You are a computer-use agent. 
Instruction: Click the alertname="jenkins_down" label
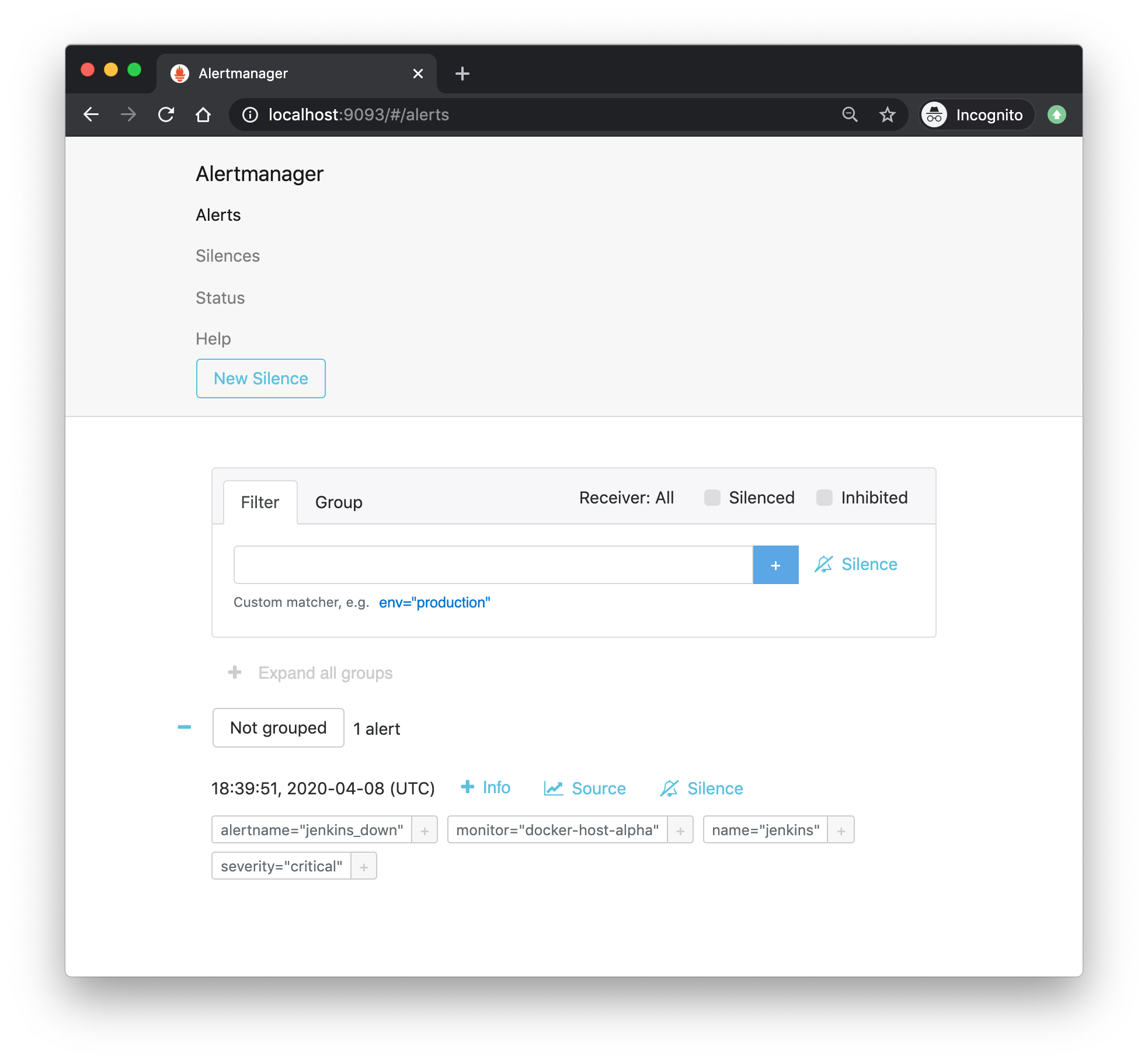[312, 830]
